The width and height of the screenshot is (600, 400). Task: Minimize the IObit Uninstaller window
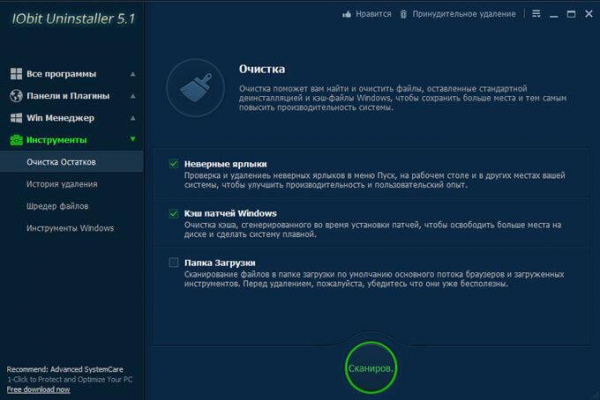tap(554, 15)
